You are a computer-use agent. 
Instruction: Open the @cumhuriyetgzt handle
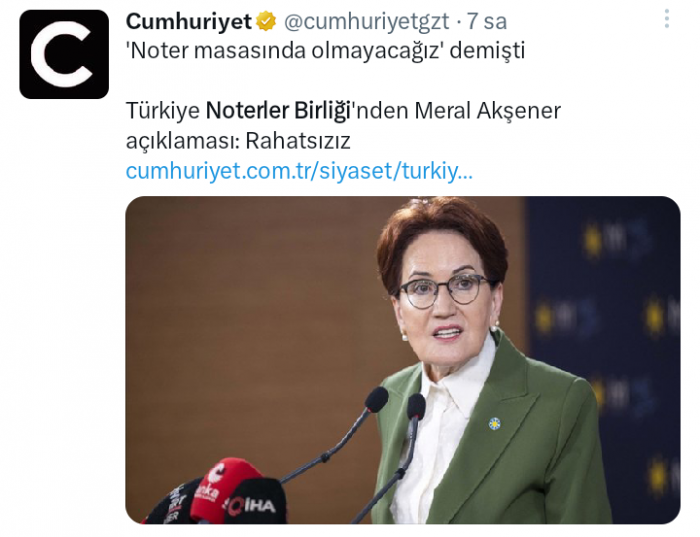[x=367, y=21]
